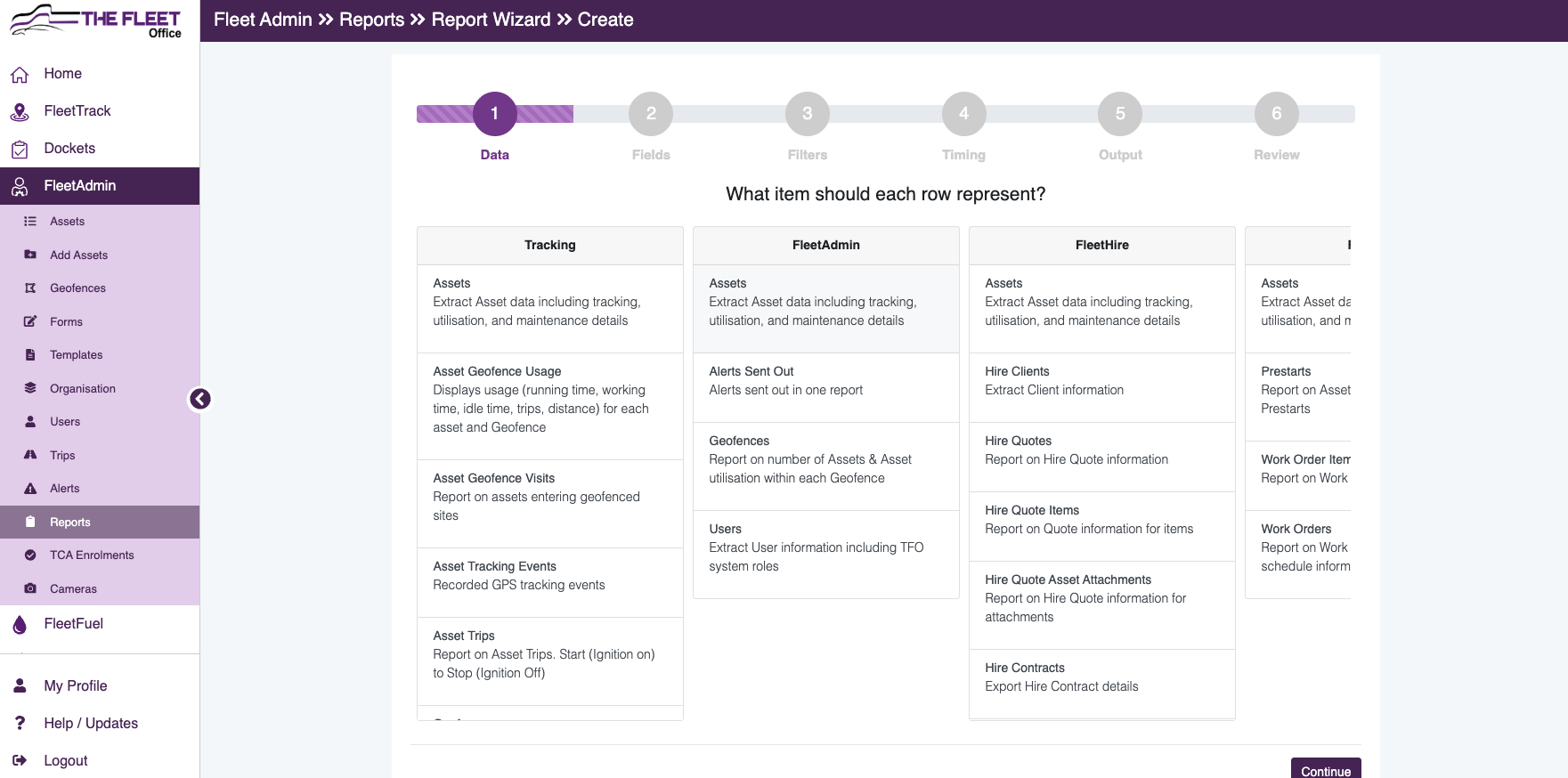
Task: Click the Trips road icon
Action: click(x=30, y=455)
